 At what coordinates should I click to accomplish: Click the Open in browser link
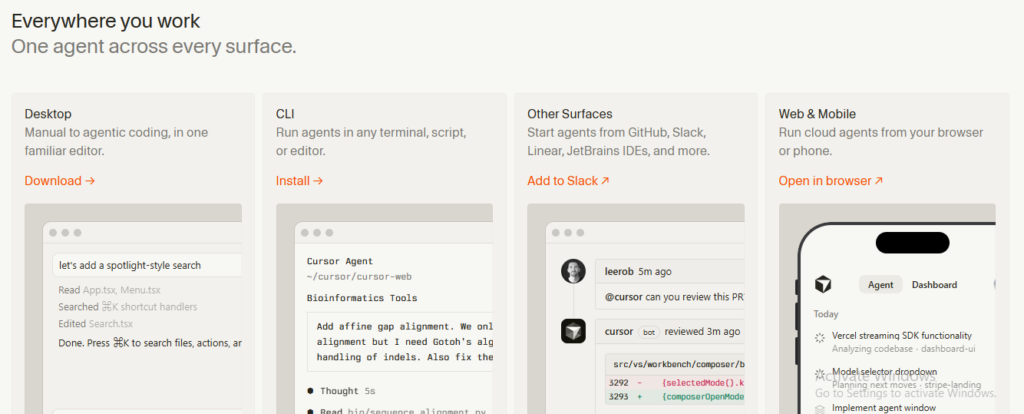pyautogui.click(x=831, y=181)
